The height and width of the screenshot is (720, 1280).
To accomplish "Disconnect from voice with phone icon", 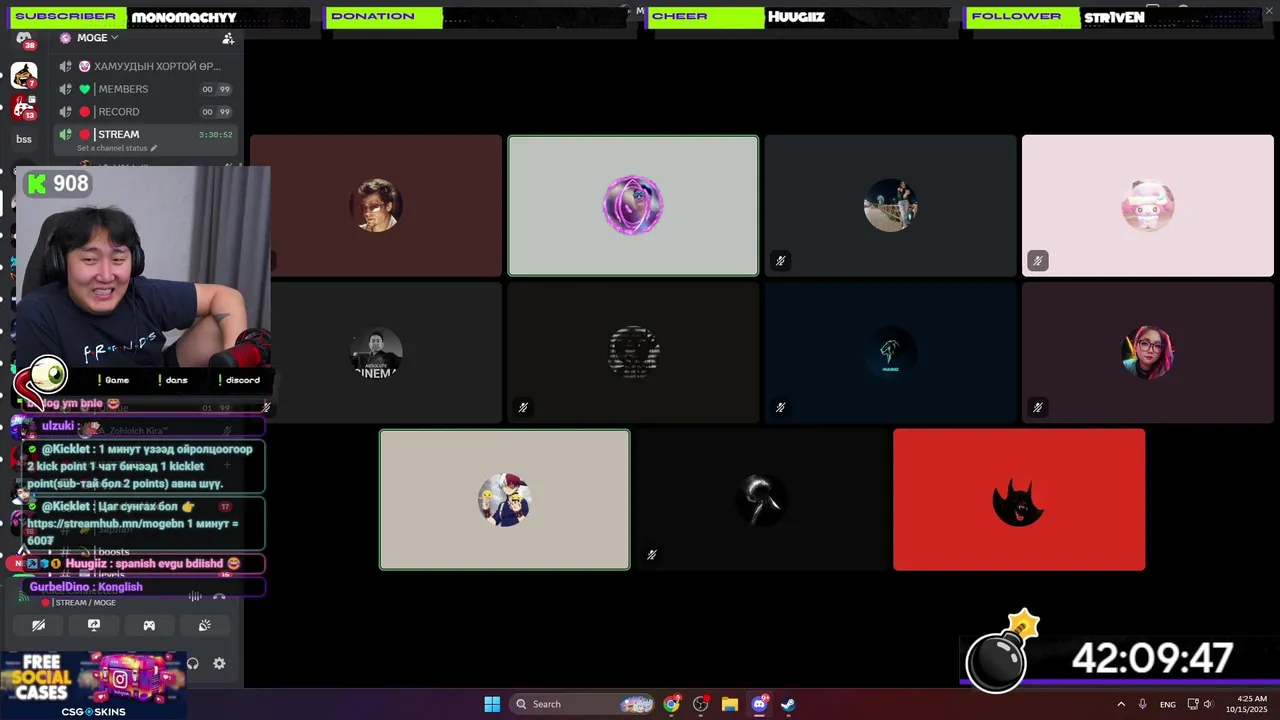I will tap(219, 597).
